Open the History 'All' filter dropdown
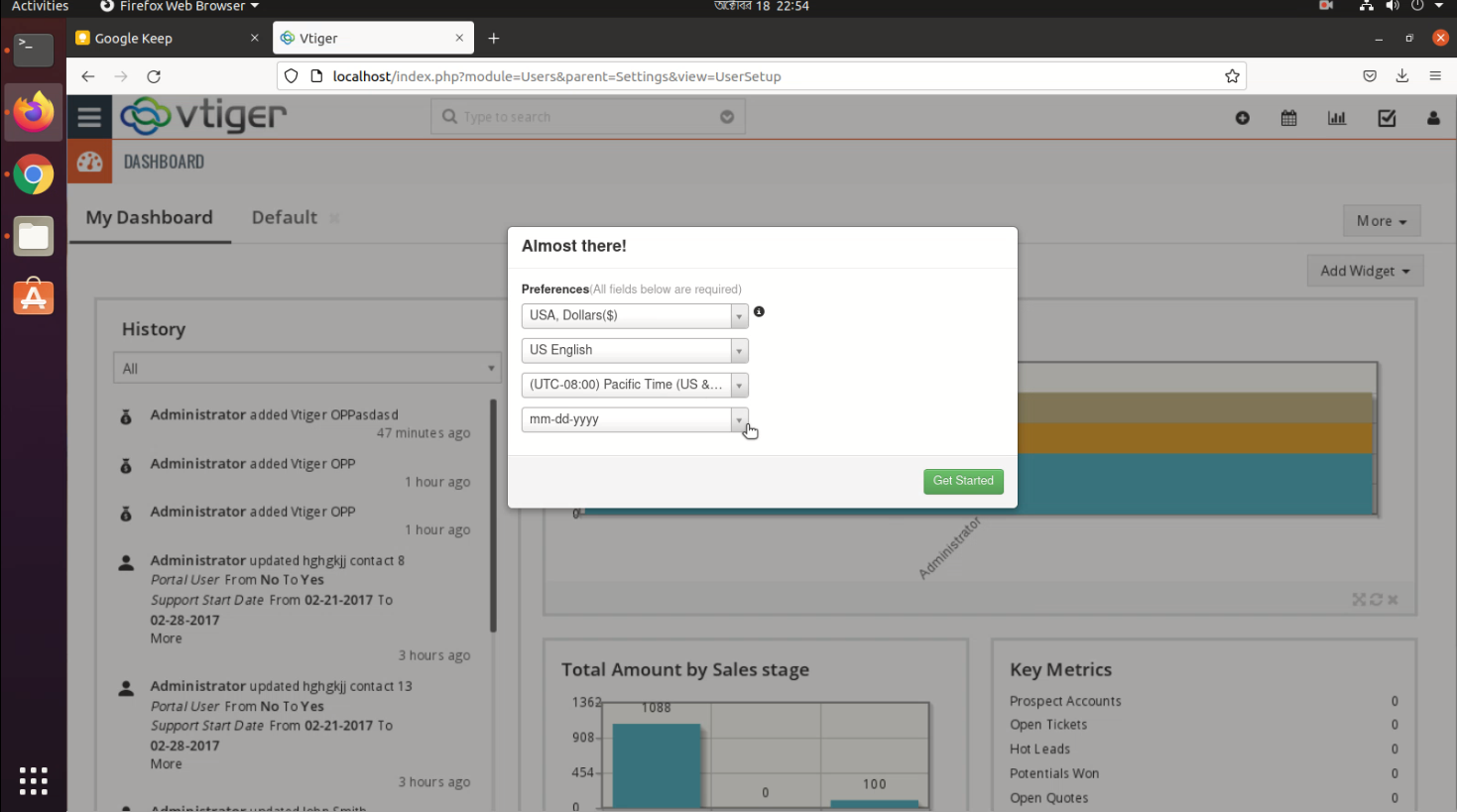The height and width of the screenshot is (812, 1457). [490, 368]
